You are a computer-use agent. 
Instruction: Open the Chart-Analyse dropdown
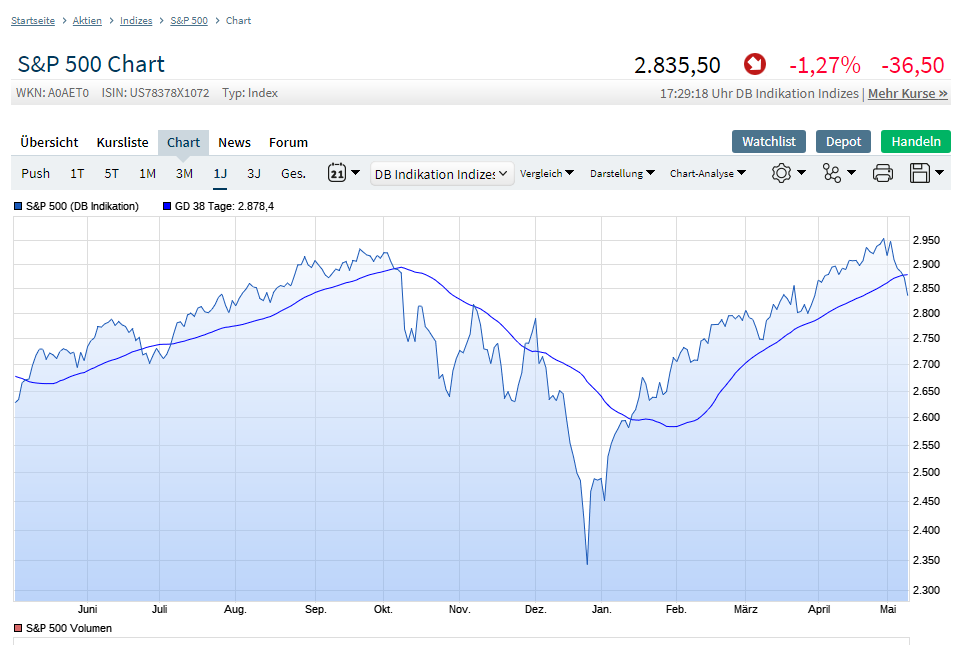pos(707,174)
